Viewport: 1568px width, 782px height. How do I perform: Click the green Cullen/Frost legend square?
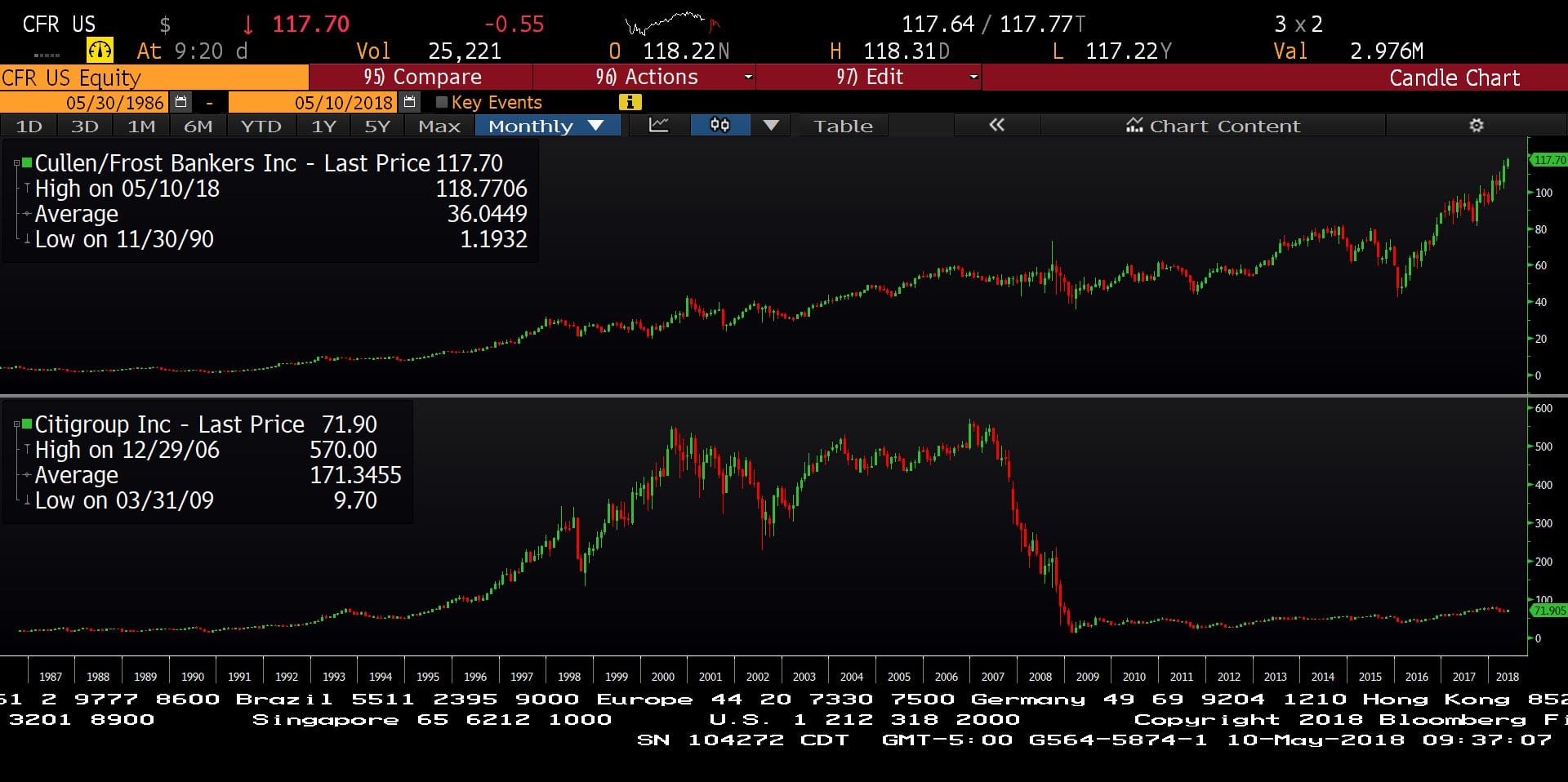click(x=27, y=162)
